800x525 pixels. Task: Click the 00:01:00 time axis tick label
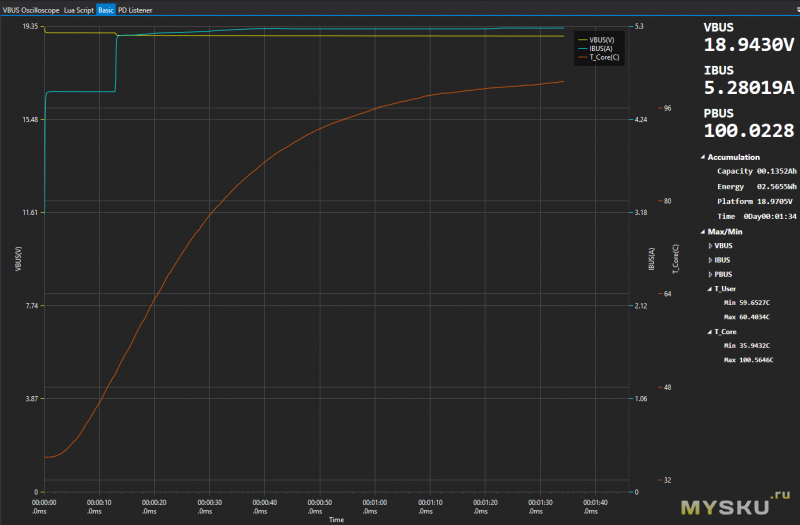click(x=374, y=506)
